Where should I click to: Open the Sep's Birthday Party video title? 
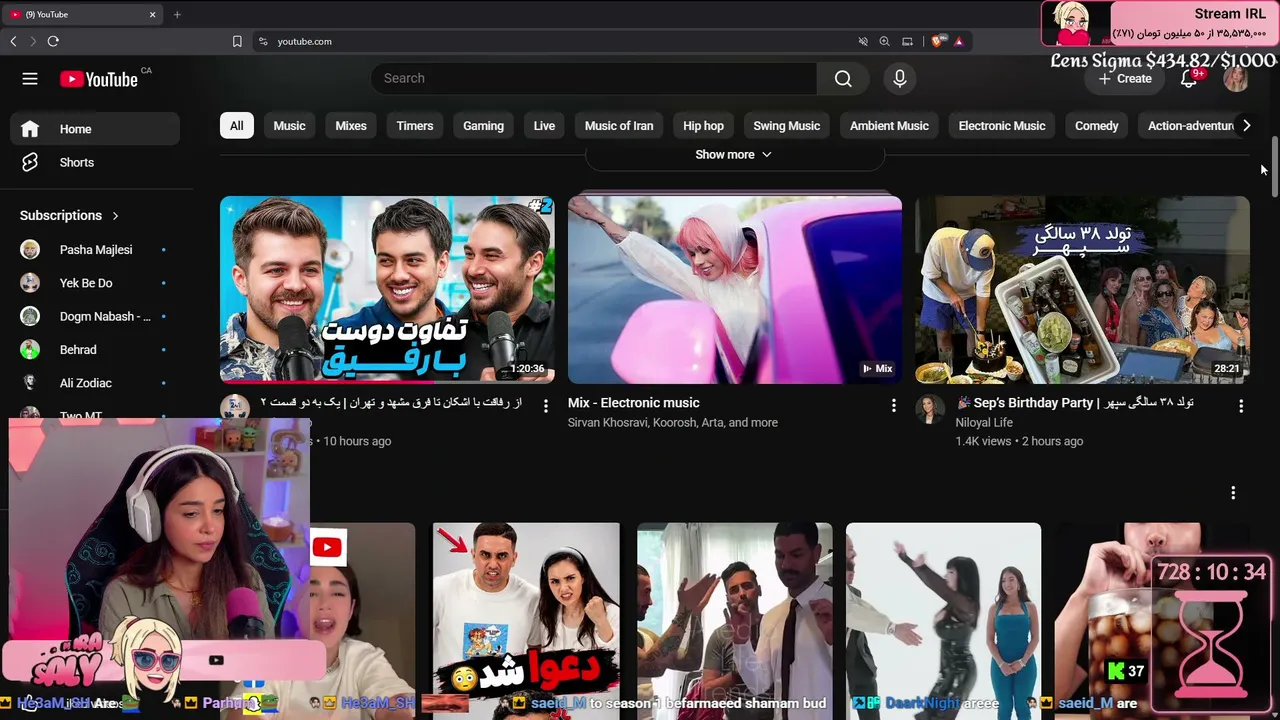tap(1076, 403)
